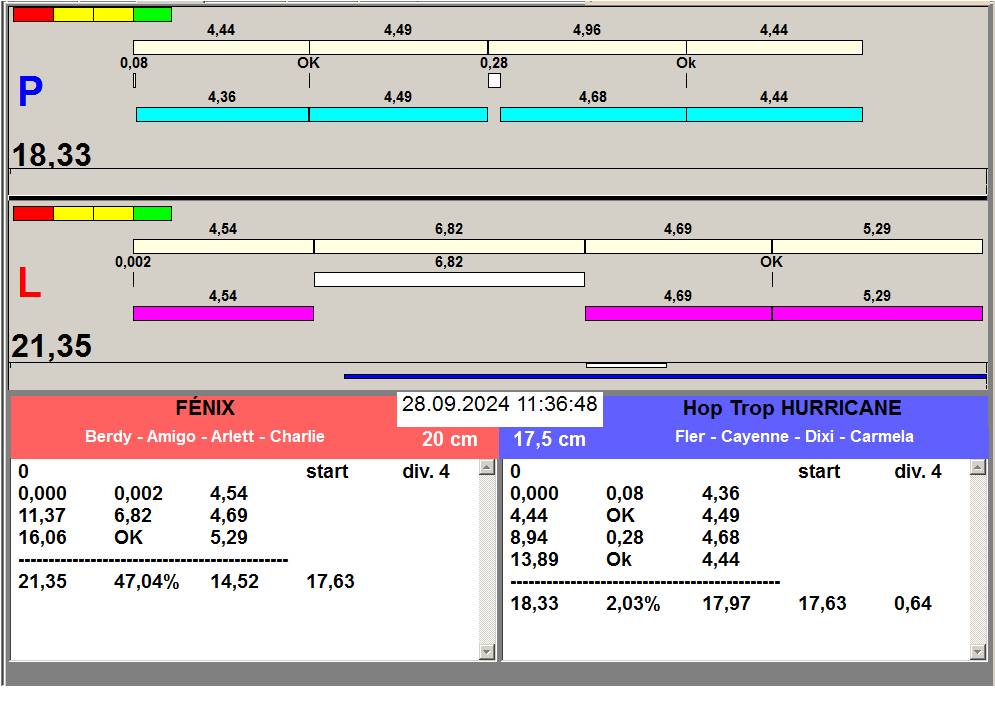Click the green light in the P lane
Screen dimensions: 995x716
point(152,15)
